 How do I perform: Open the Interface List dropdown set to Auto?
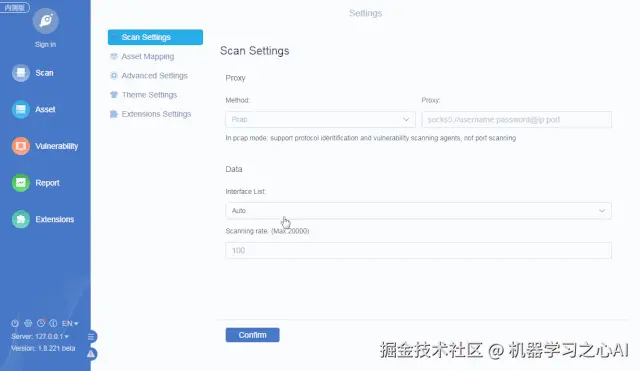coord(418,211)
